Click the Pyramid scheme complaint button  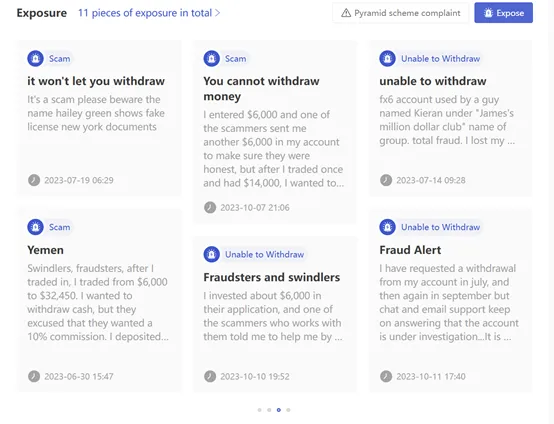[400, 13]
